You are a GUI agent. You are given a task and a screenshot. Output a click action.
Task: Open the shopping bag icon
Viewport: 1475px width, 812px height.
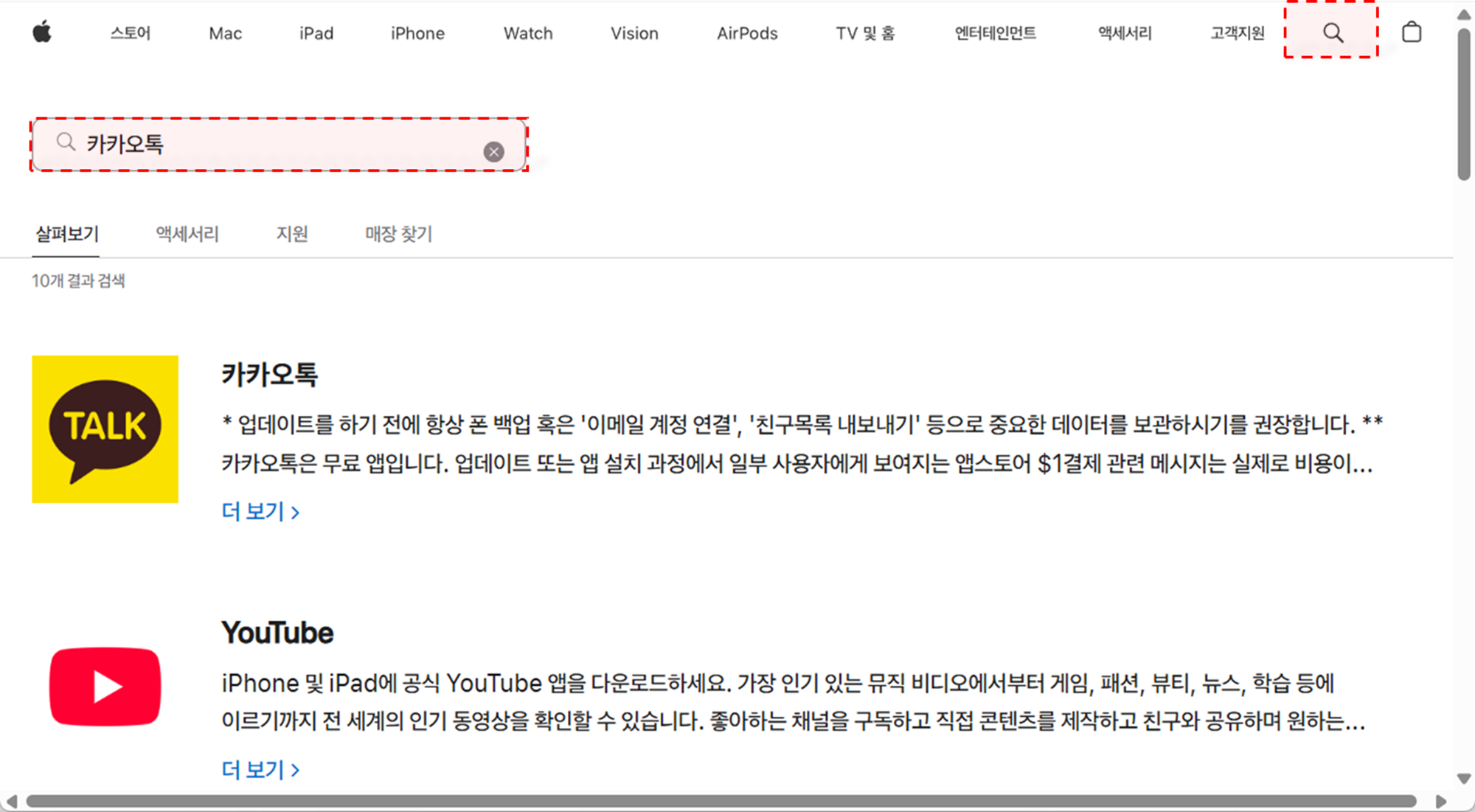[x=1411, y=32]
